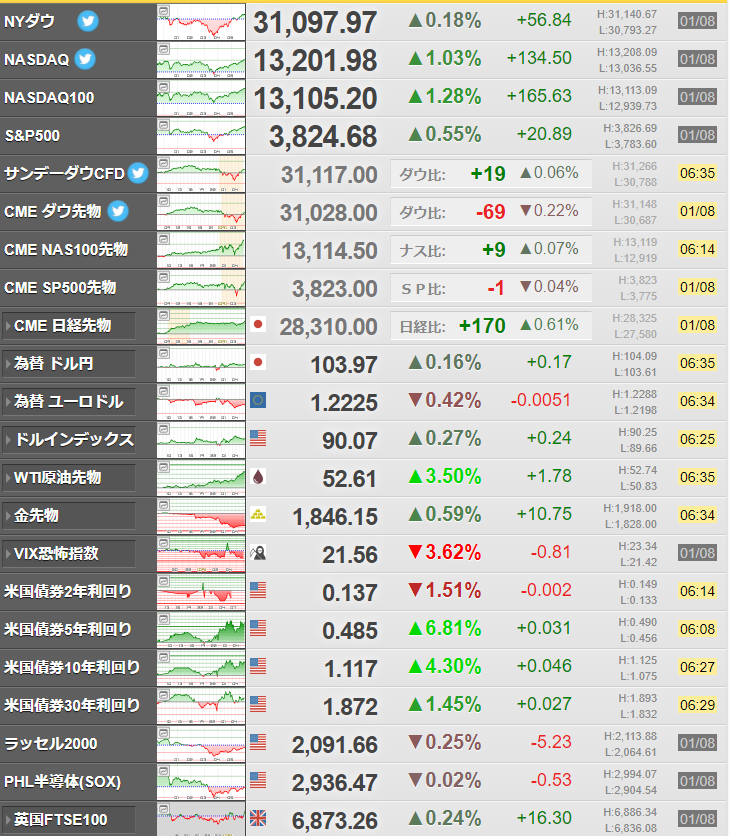The height and width of the screenshot is (836, 731).
Task: Expand the WTI原油先物 button
Action: pos(69,478)
